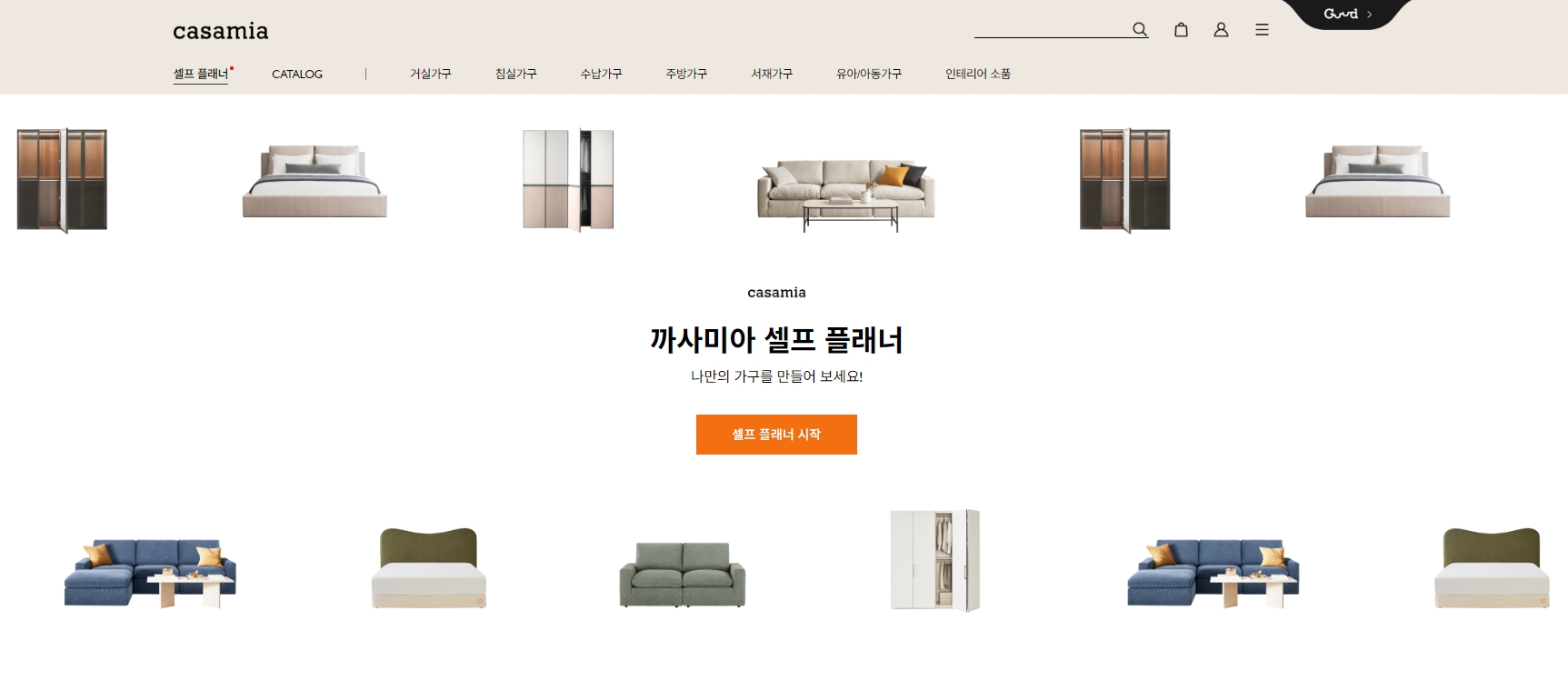Viewport: 1568px width, 691px height.
Task: Open the Guud badge in top corner
Action: click(1348, 14)
